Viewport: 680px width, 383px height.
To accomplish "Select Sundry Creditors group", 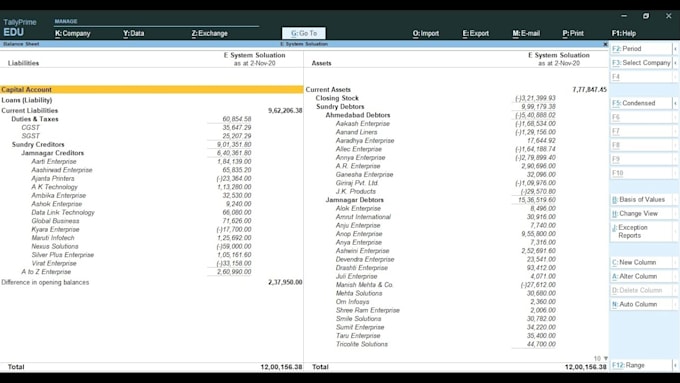I will click(x=38, y=144).
